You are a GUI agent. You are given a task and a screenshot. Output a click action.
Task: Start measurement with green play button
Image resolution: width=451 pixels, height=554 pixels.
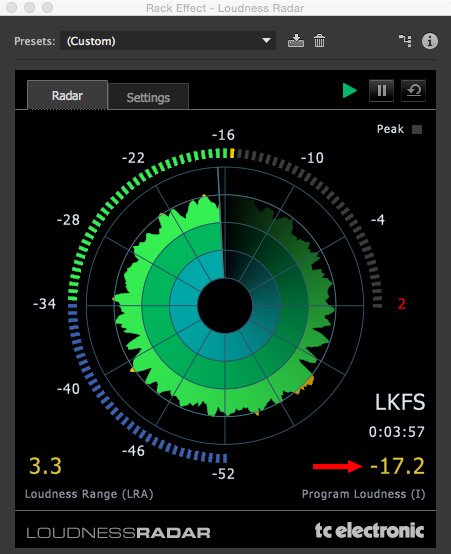349,90
